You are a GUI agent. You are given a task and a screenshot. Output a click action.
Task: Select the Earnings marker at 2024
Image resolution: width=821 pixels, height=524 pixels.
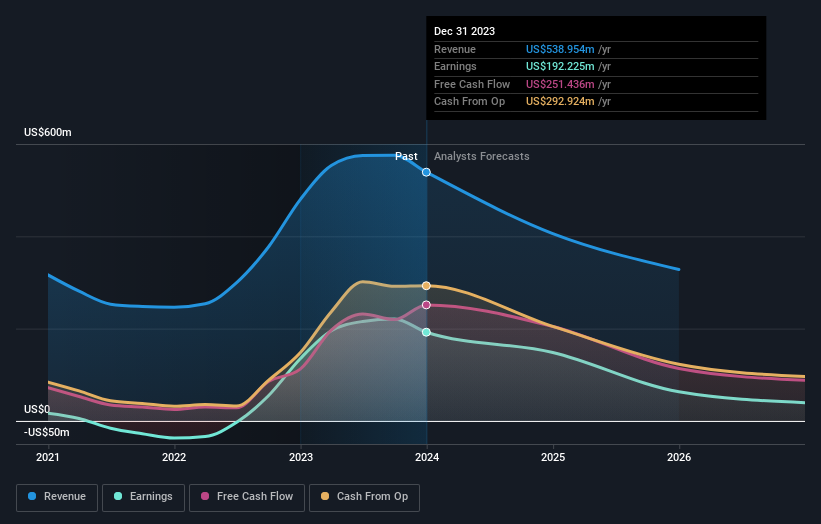[426, 332]
